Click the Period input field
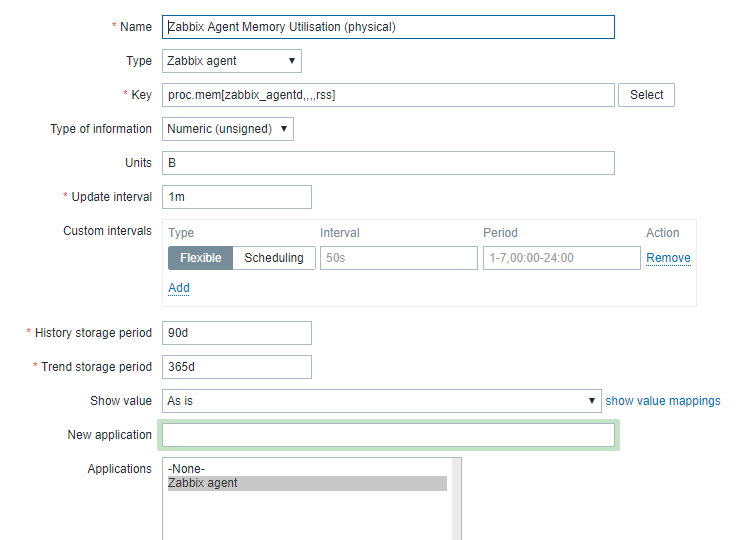This screenshot has width=751, height=540. point(561,258)
